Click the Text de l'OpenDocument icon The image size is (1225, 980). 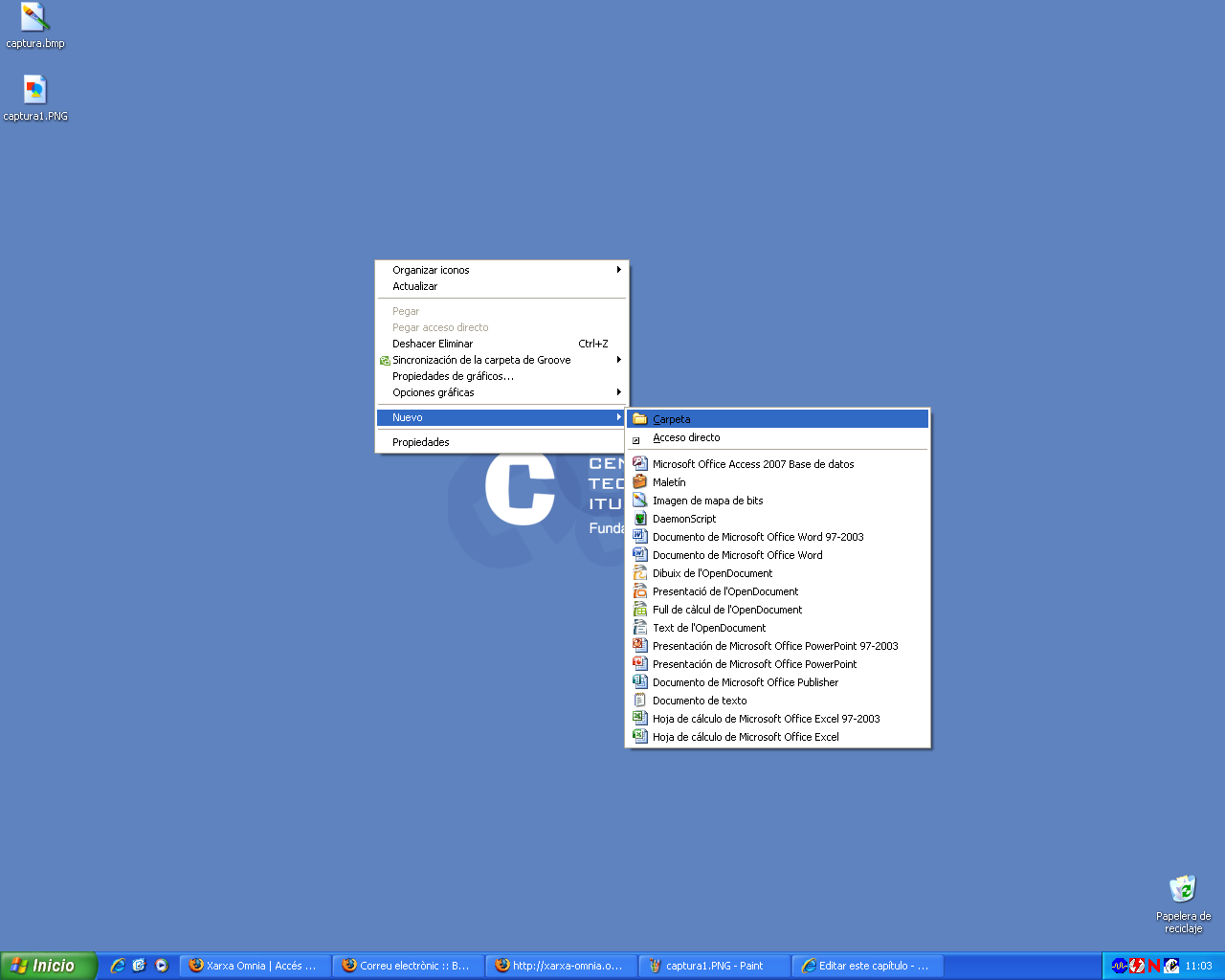(640, 627)
